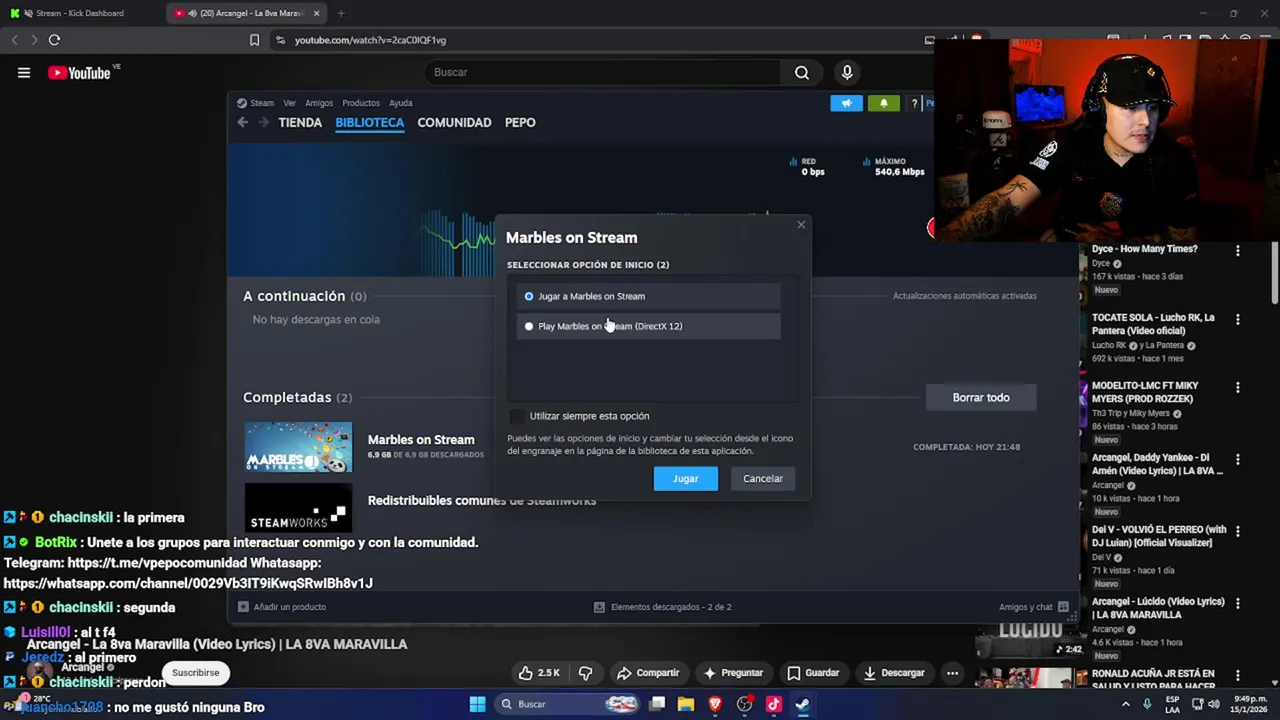Go back in the browser
1280x720 pixels.
(14, 40)
